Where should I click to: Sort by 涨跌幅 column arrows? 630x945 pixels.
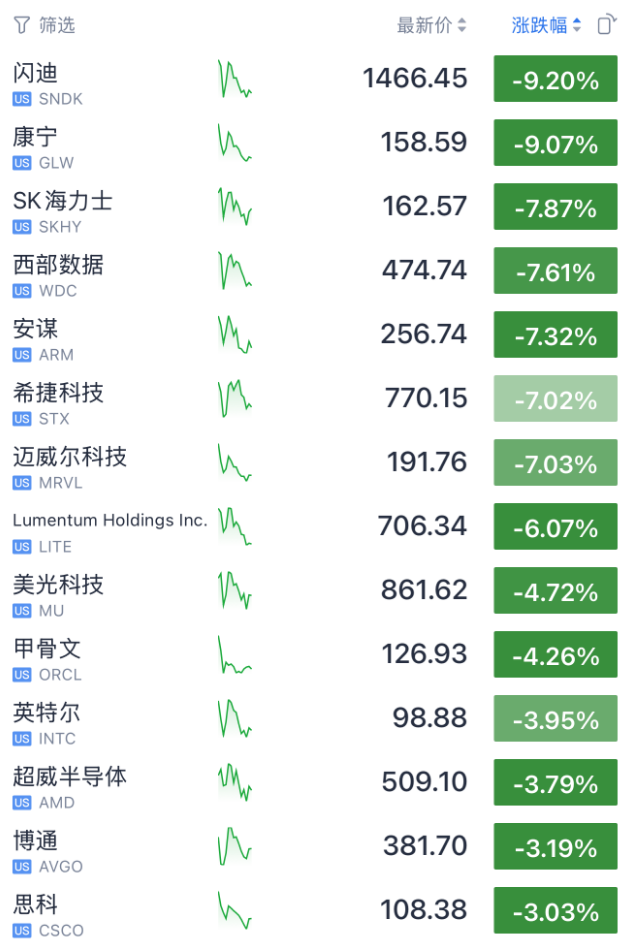tap(577, 25)
